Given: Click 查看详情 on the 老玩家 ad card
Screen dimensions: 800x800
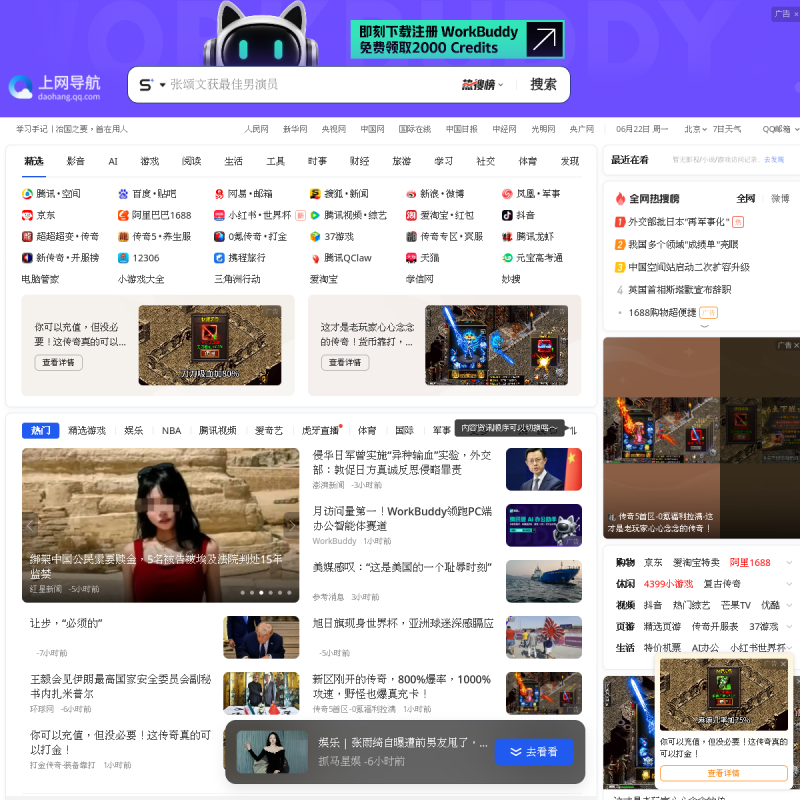Looking at the screenshot, I should (345, 362).
